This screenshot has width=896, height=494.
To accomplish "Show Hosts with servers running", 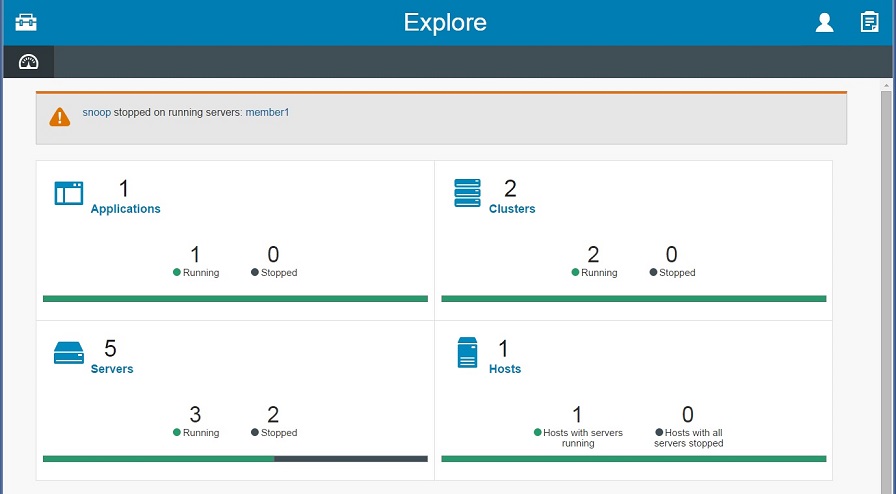I will pyautogui.click(x=578, y=427).
